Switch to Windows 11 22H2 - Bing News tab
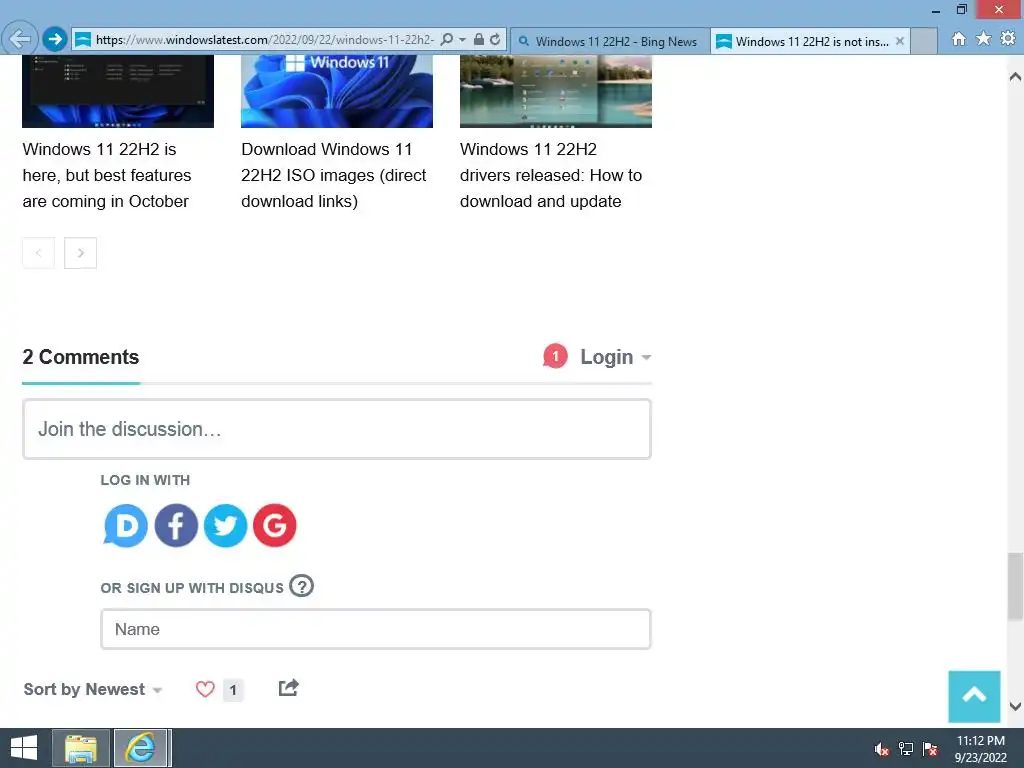 point(610,41)
